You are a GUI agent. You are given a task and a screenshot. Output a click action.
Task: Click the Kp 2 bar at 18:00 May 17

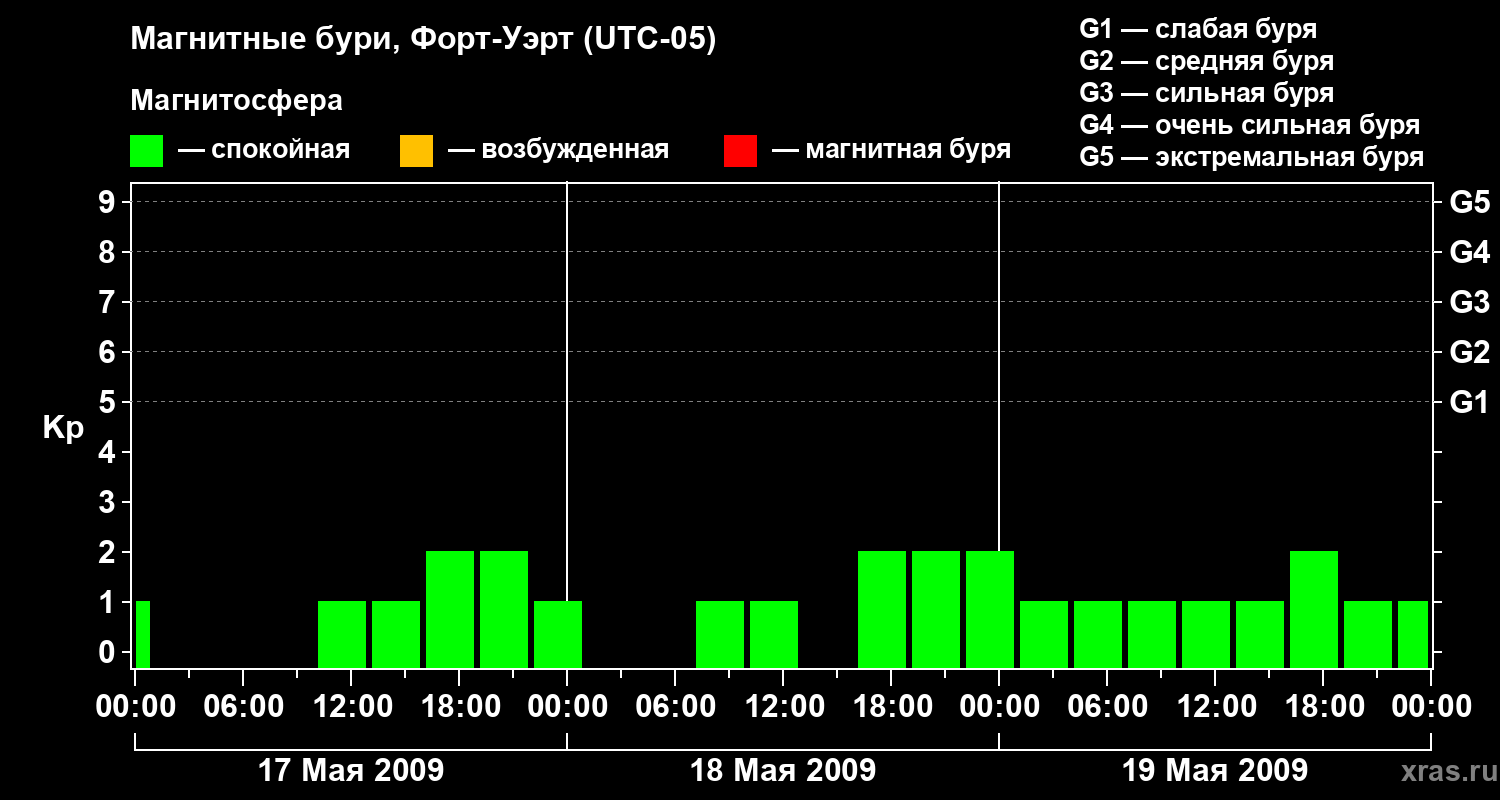pyautogui.click(x=450, y=609)
